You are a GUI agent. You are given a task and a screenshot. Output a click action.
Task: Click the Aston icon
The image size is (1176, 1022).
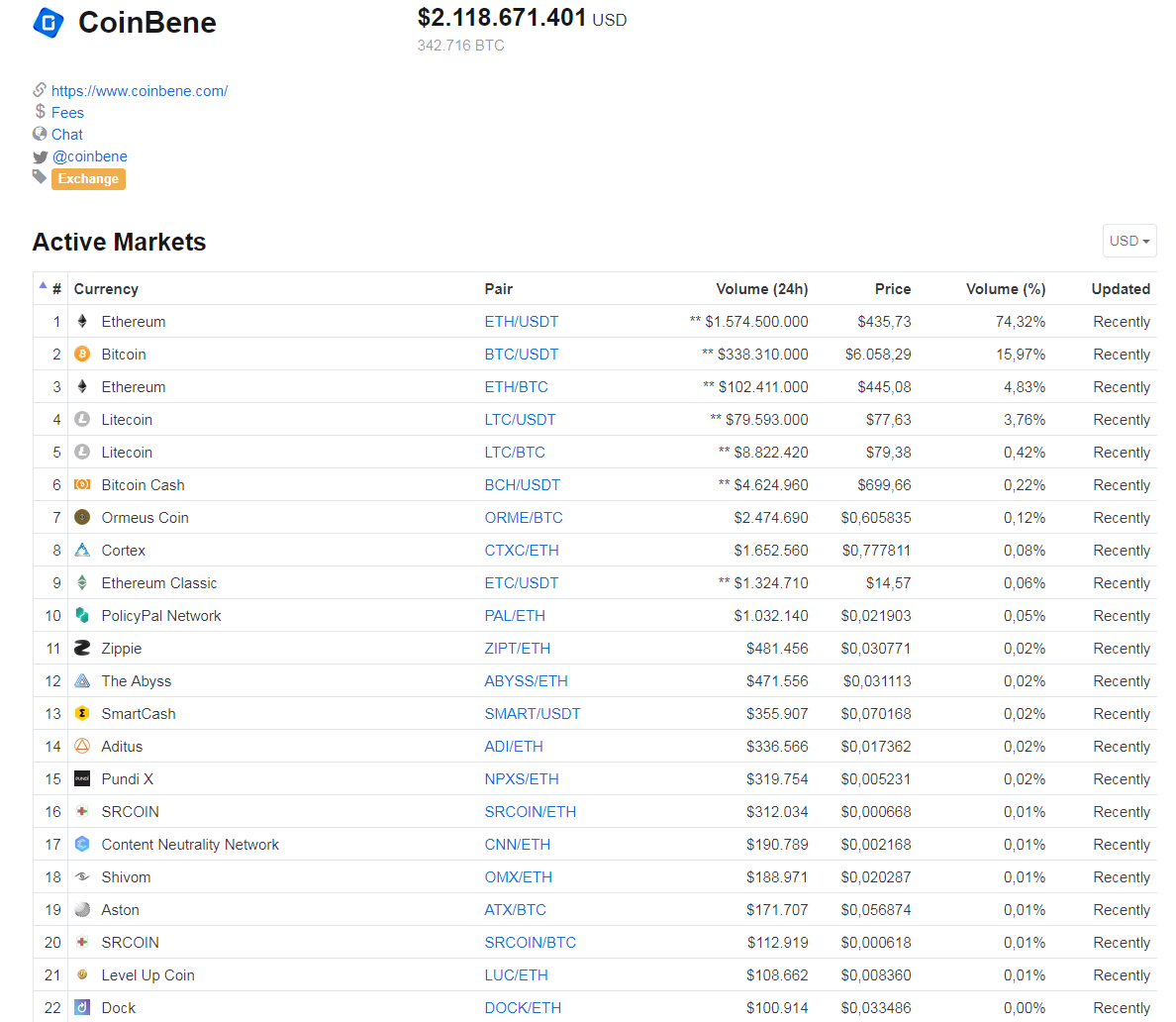coord(82,909)
